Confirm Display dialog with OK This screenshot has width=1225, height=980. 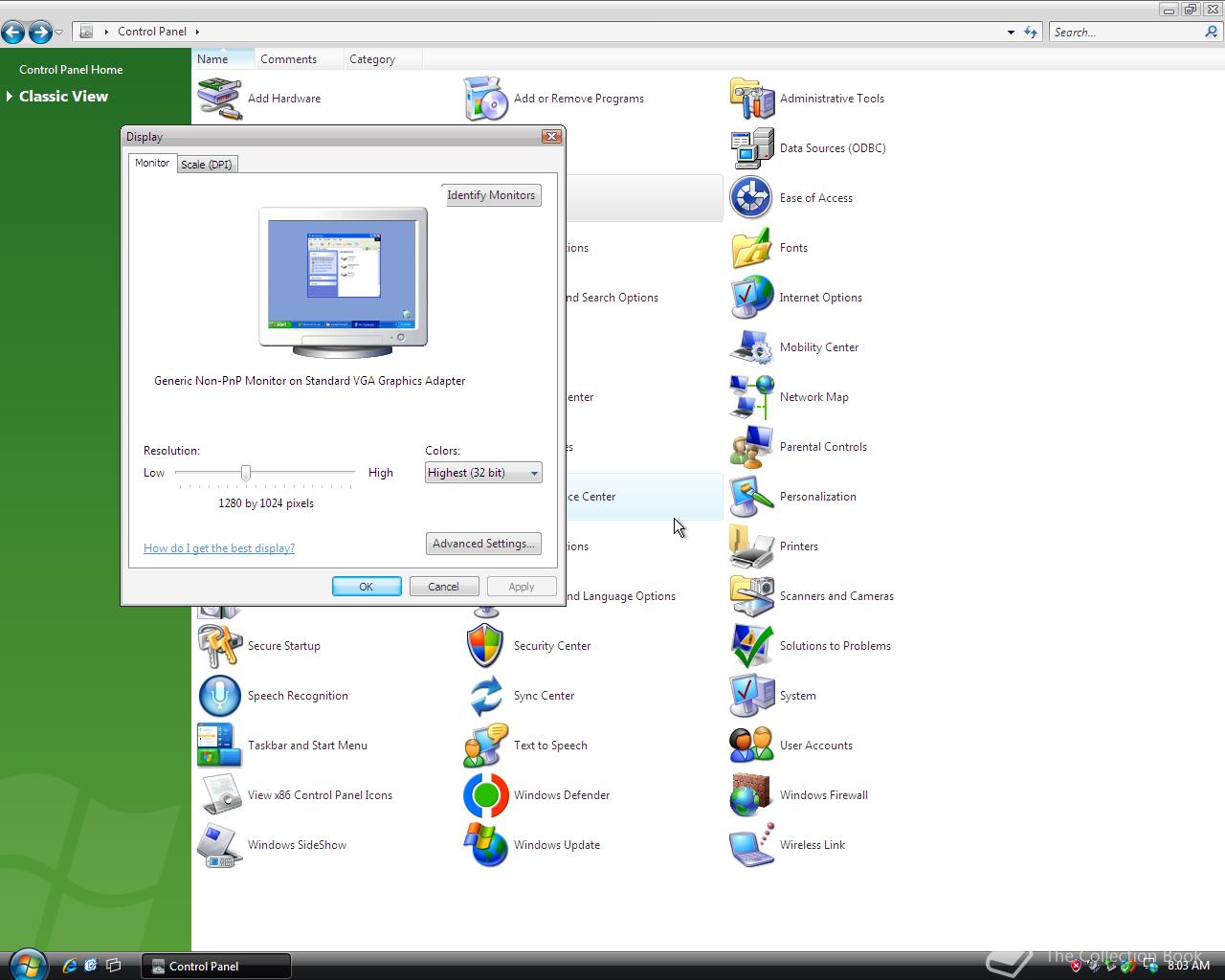pyautogui.click(x=367, y=587)
